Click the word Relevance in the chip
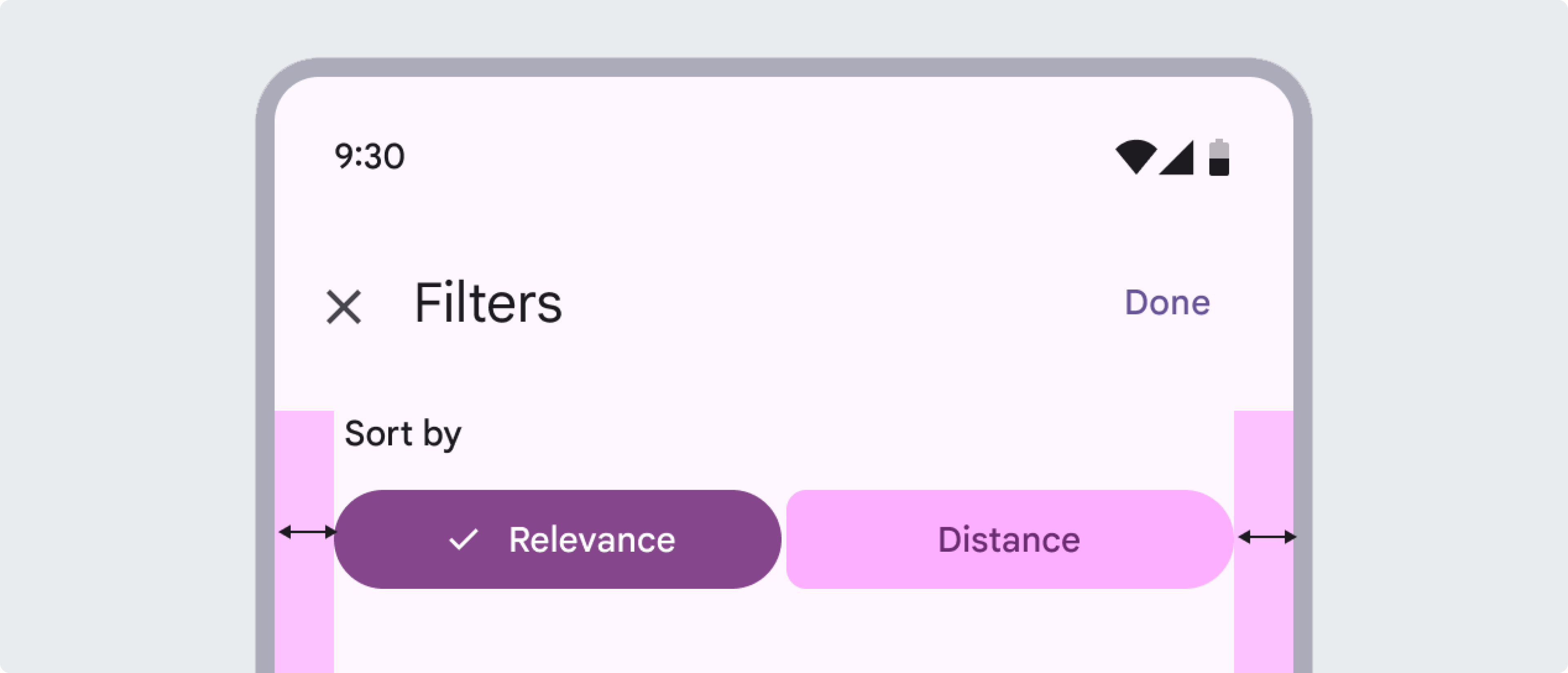The height and width of the screenshot is (673, 1568). (592, 540)
